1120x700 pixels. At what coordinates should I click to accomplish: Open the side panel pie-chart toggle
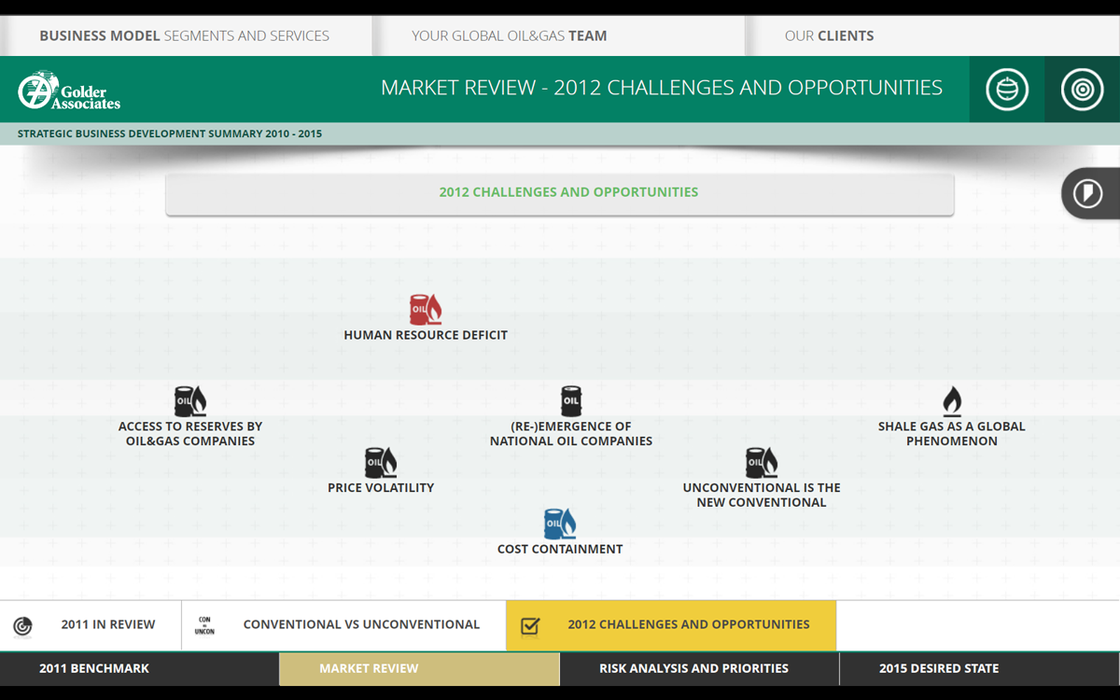1088,193
